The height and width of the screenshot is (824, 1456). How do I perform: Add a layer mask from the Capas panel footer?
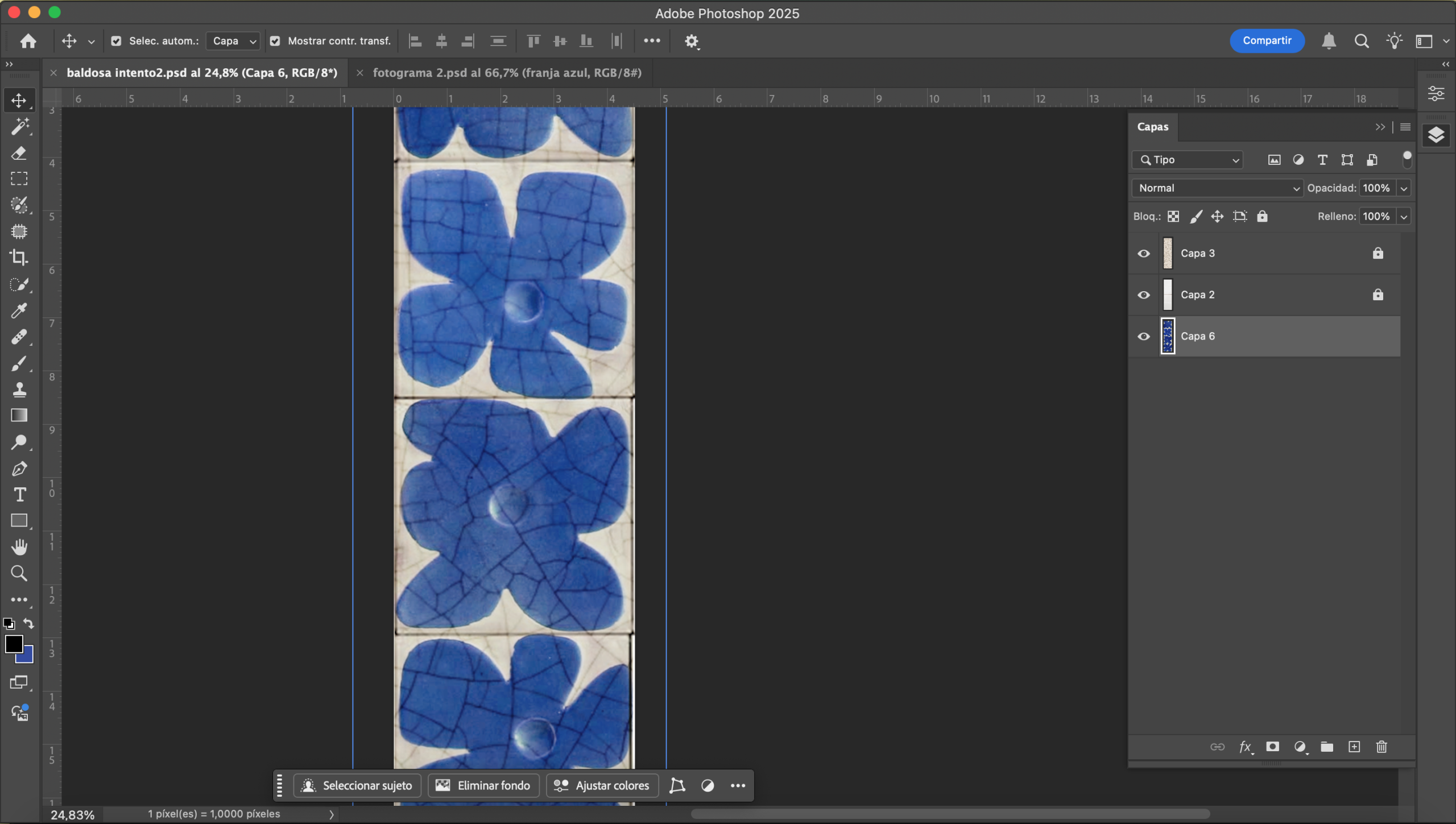click(1272, 747)
